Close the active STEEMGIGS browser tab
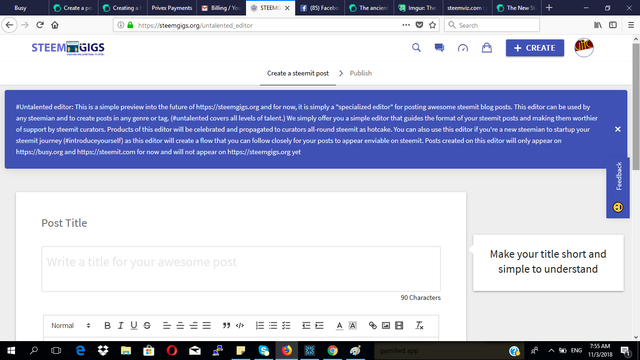 pyautogui.click(x=287, y=8)
